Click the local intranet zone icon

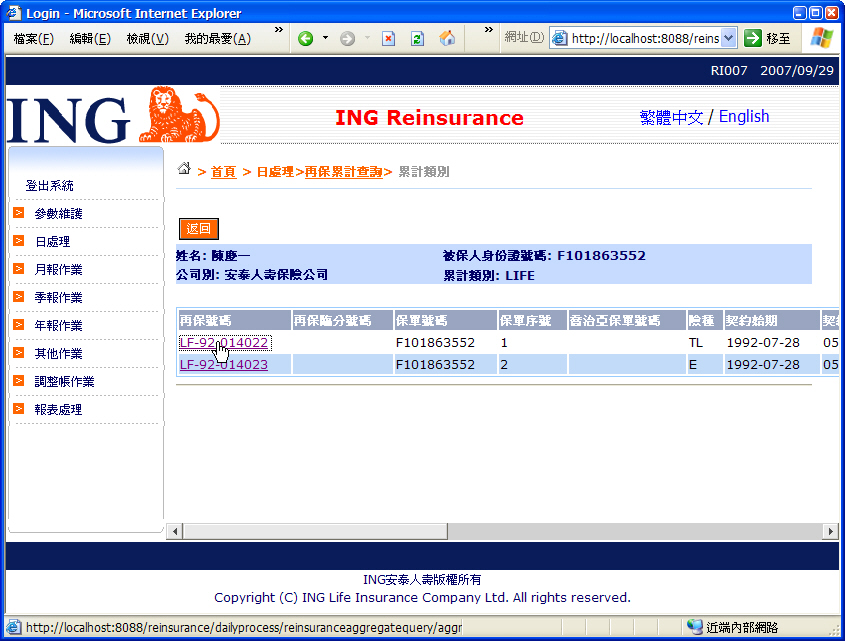click(695, 627)
